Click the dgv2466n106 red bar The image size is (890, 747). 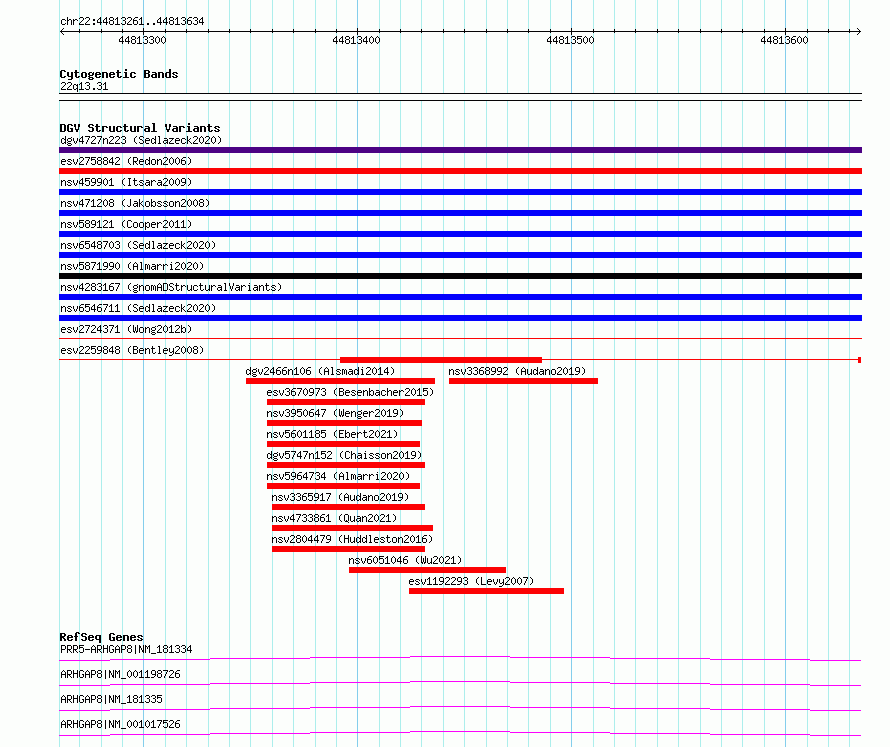pos(341,381)
